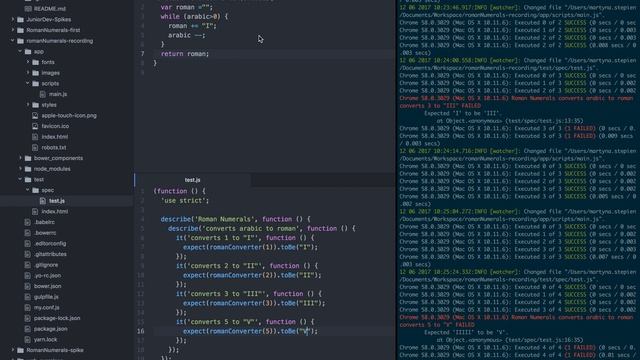
Task: Open favicon.ico in the tree
Action: tap(55, 126)
